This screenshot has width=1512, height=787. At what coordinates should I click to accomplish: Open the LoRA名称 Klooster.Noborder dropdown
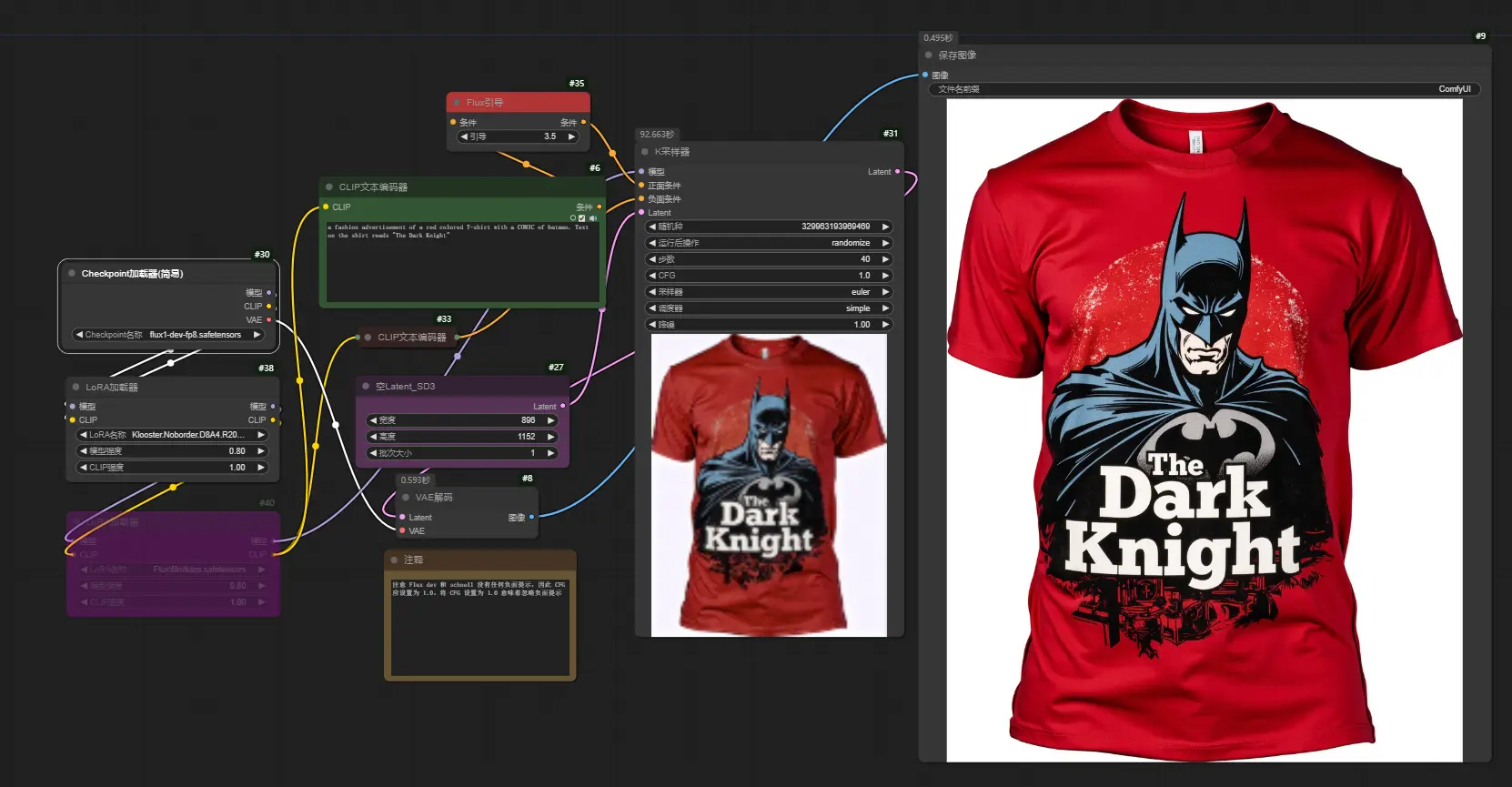point(172,435)
